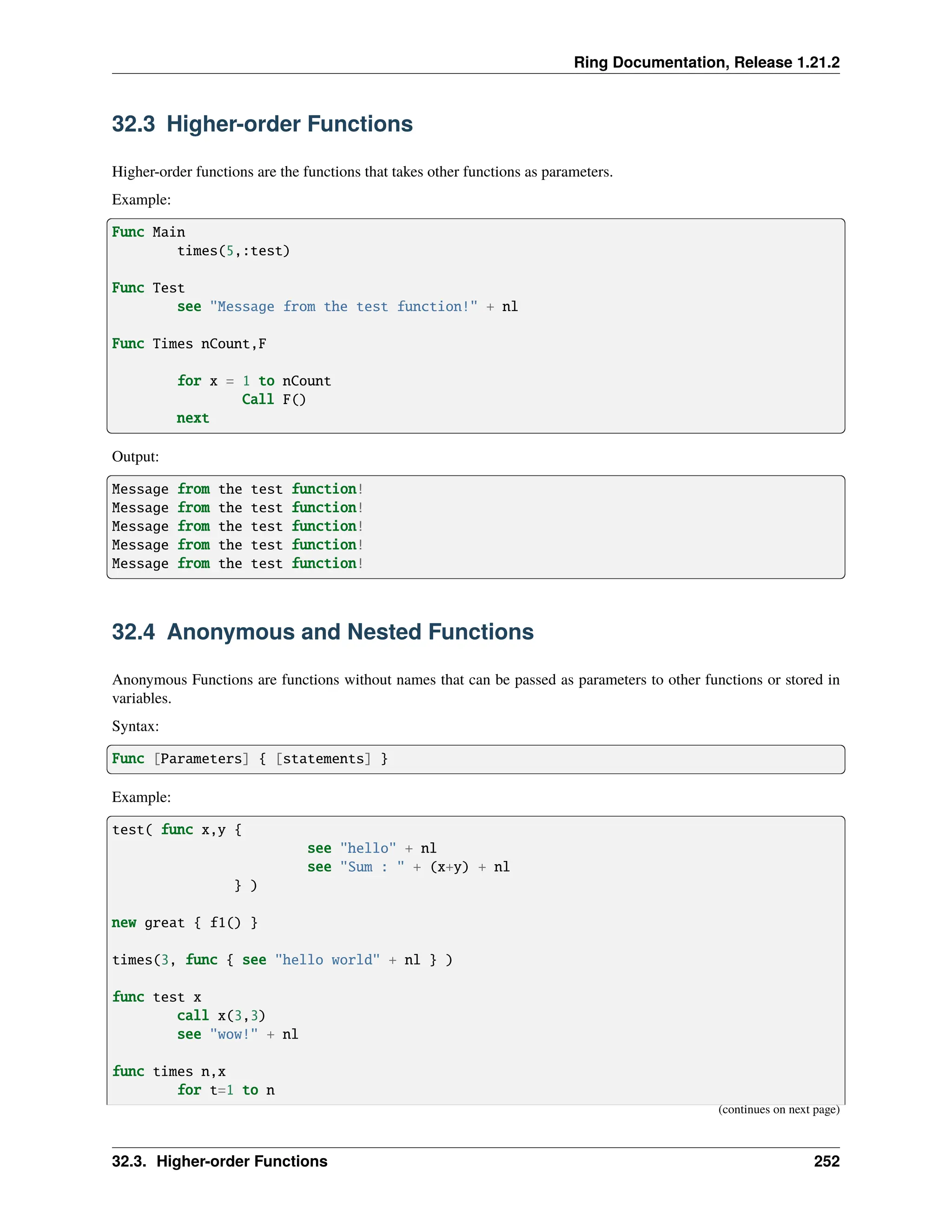Click the 32.3 Higher-order Functions heading
The width and height of the screenshot is (952, 1232).
point(262,124)
